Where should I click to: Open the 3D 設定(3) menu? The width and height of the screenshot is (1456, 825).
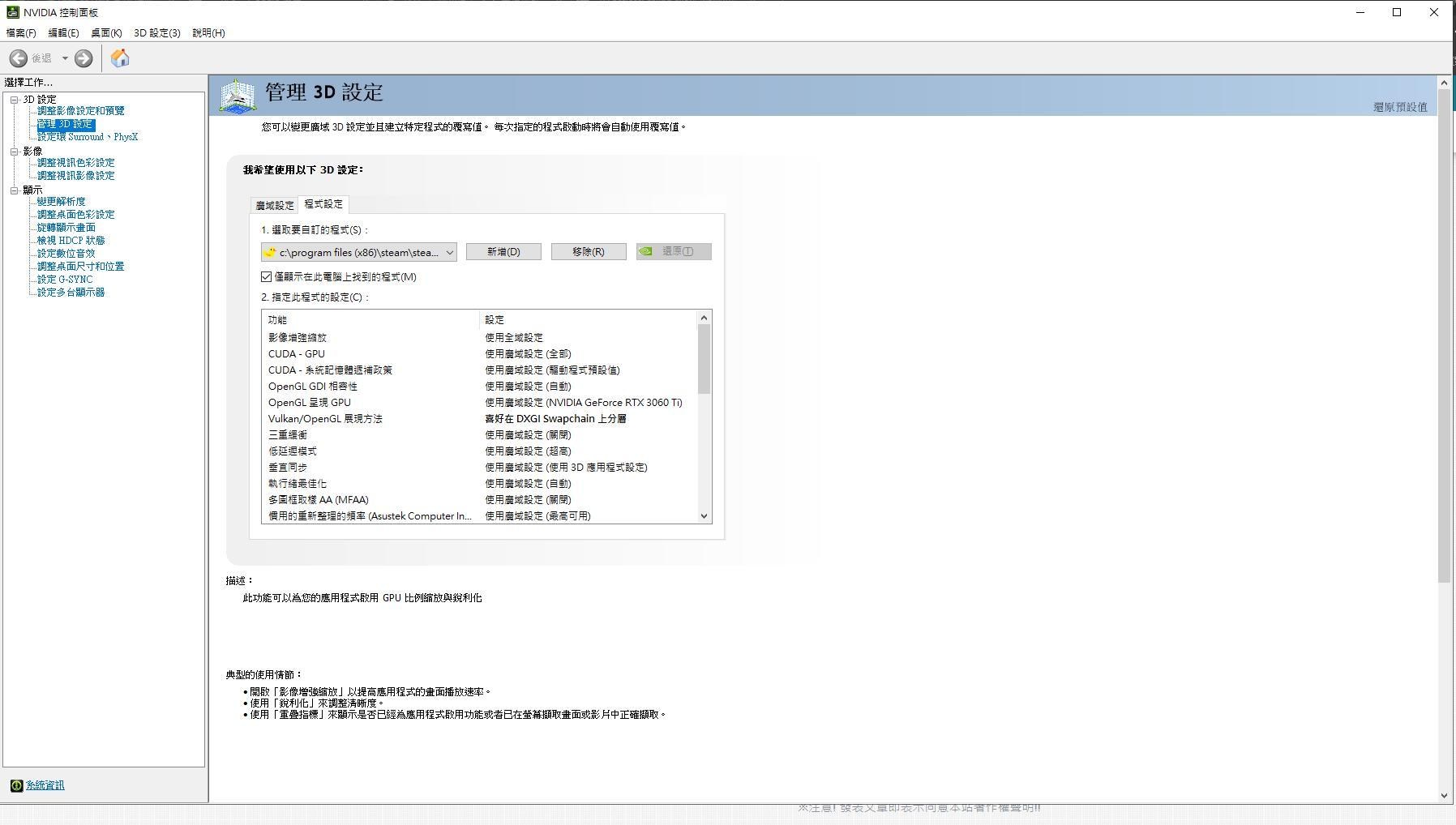click(157, 33)
